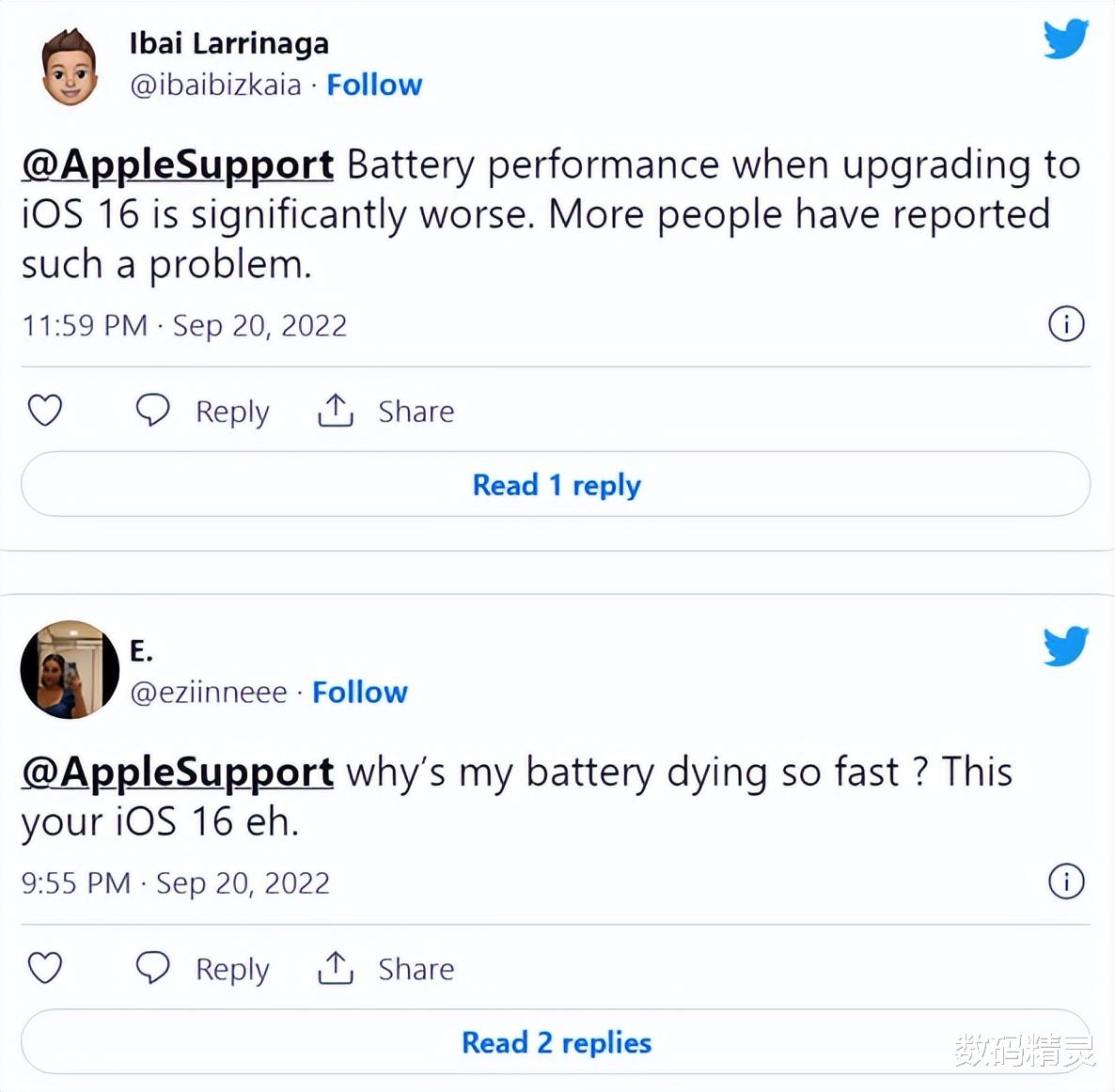Viewport: 1115px width, 1092px height.
Task: Click the info icon on E.'s tweet
Action: point(1064,882)
